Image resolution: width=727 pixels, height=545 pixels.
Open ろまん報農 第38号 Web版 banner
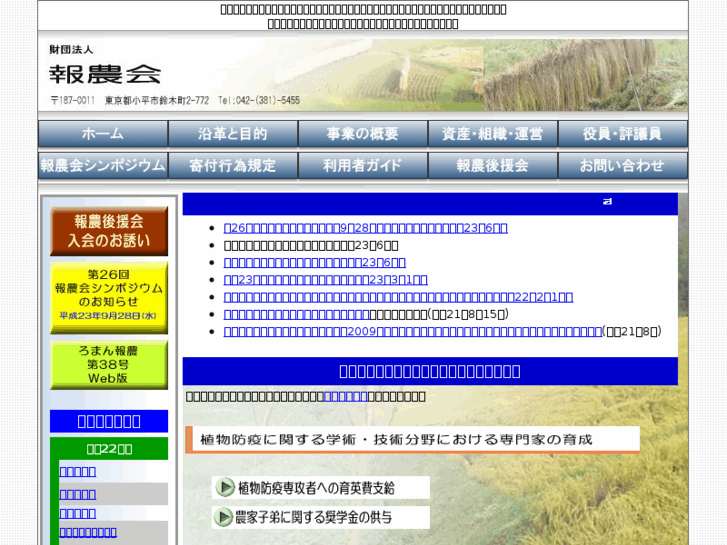[x=109, y=365]
